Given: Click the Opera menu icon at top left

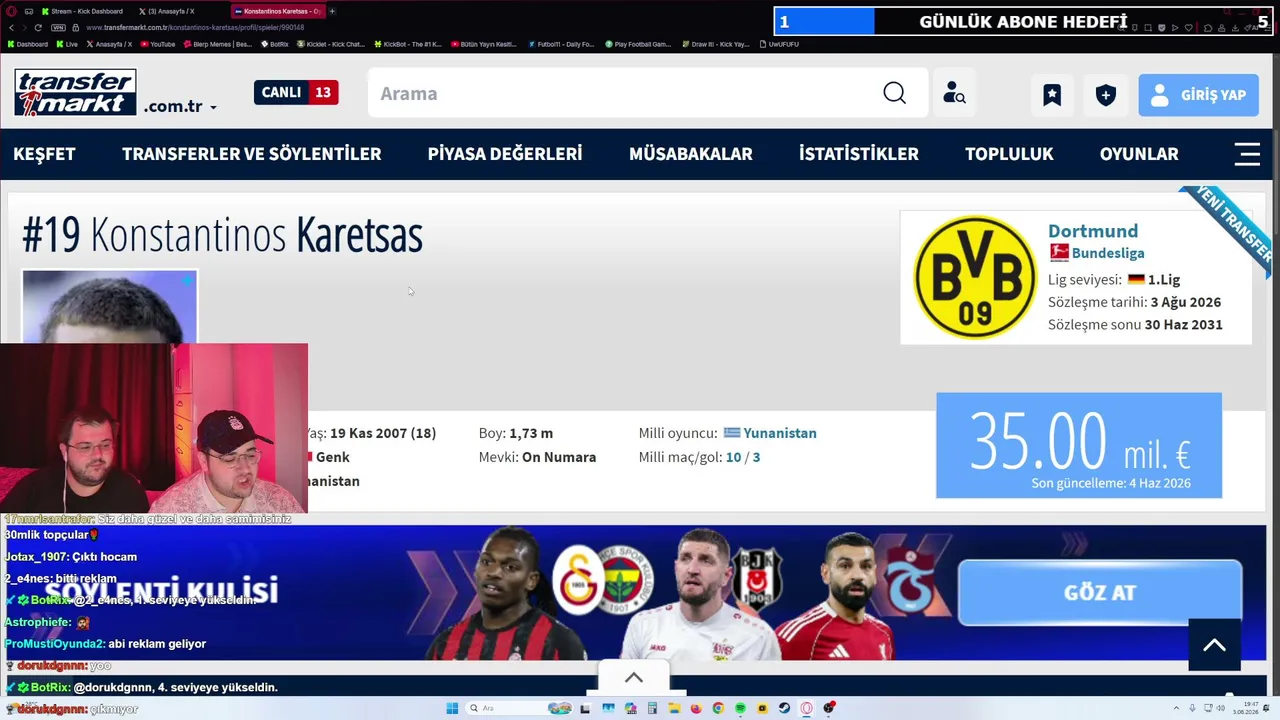Looking at the screenshot, I should pos(11,11).
